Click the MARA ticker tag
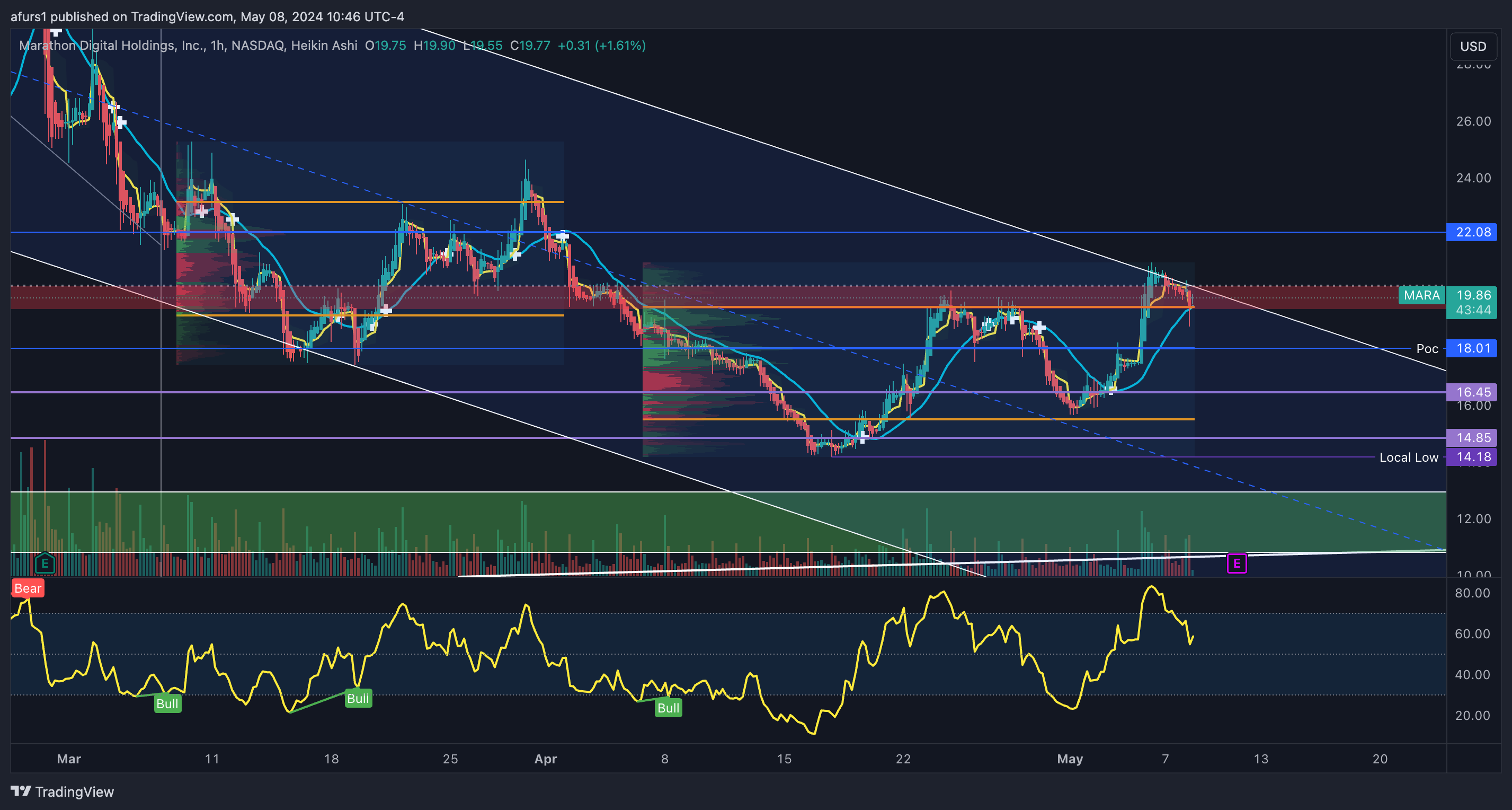This screenshot has height=810, width=1512. pos(1421,295)
